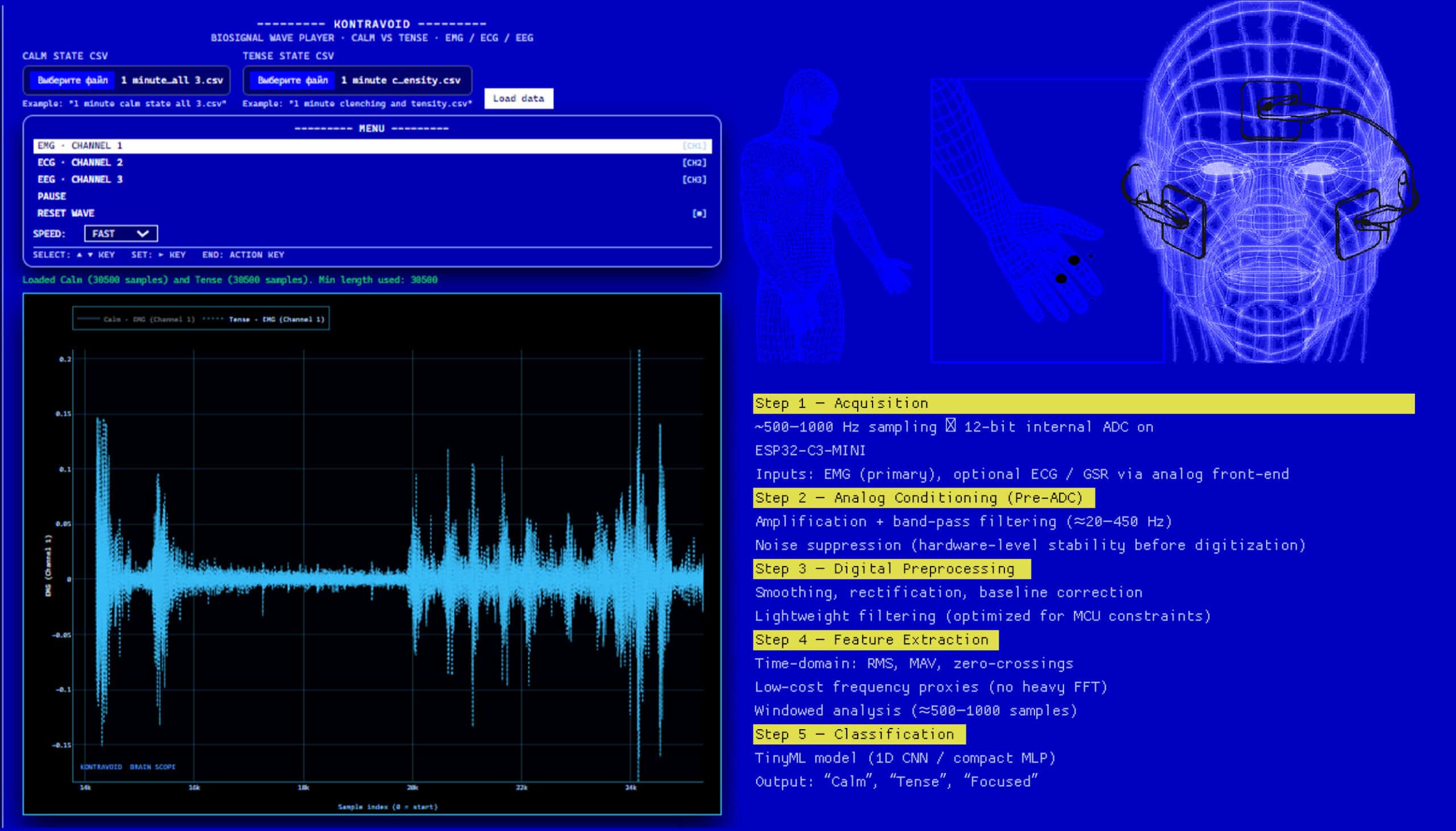
Task: Open the SPEED dropdown showing FAST
Action: click(121, 233)
